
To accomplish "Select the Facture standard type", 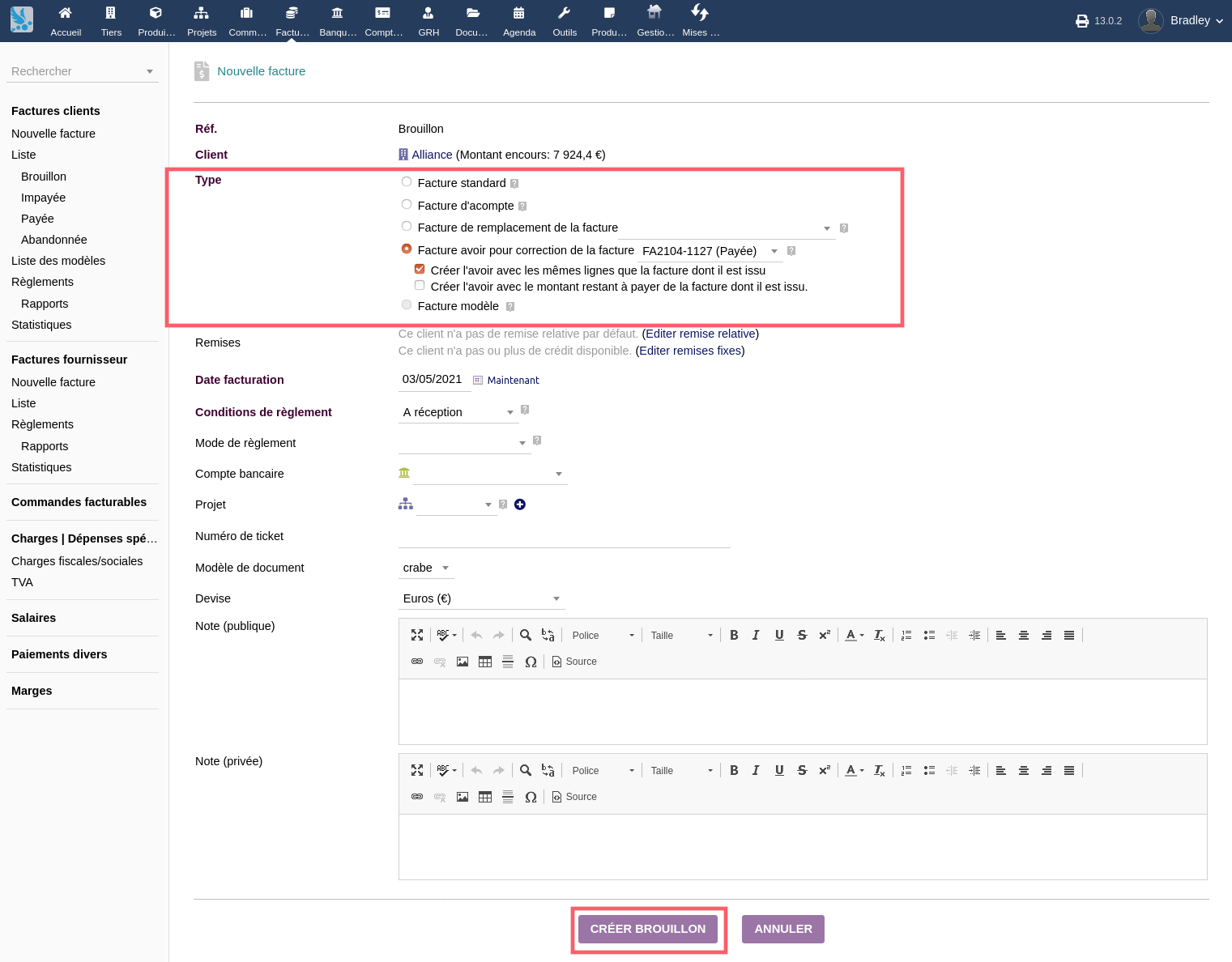I will 406,181.
